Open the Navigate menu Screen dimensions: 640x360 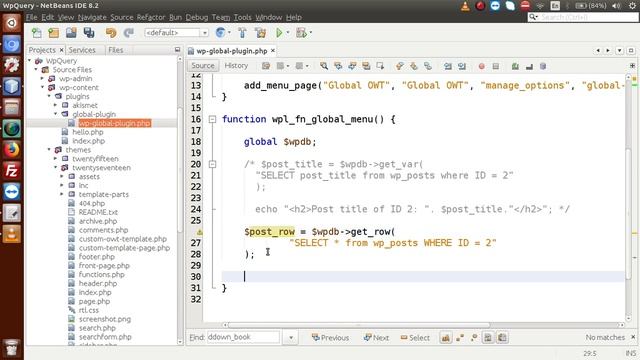click(92, 17)
